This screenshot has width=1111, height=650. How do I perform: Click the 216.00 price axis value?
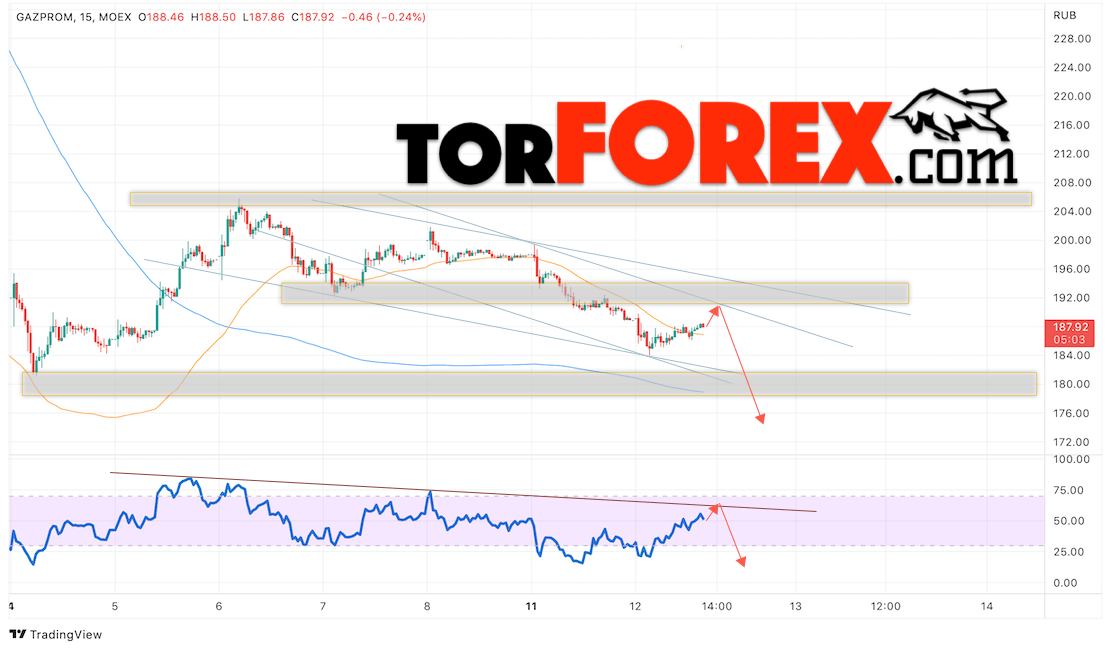pos(1072,125)
